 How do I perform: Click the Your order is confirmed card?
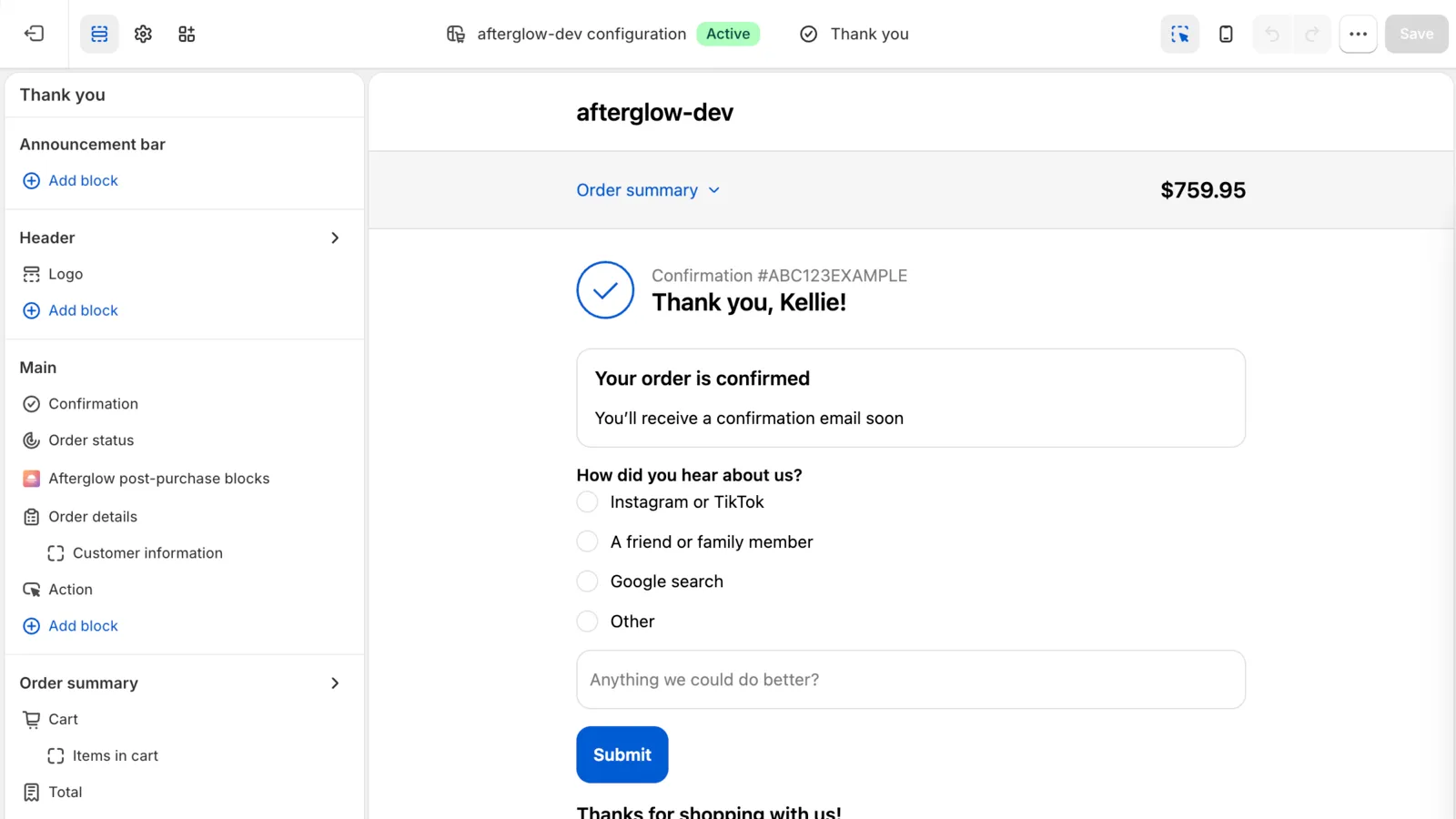[911, 398]
